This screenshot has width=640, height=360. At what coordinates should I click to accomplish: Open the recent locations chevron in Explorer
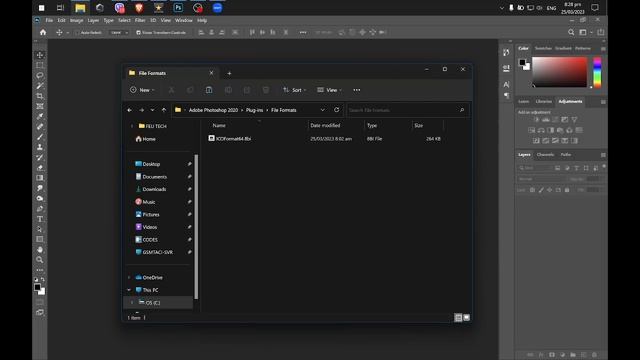pos(152,110)
